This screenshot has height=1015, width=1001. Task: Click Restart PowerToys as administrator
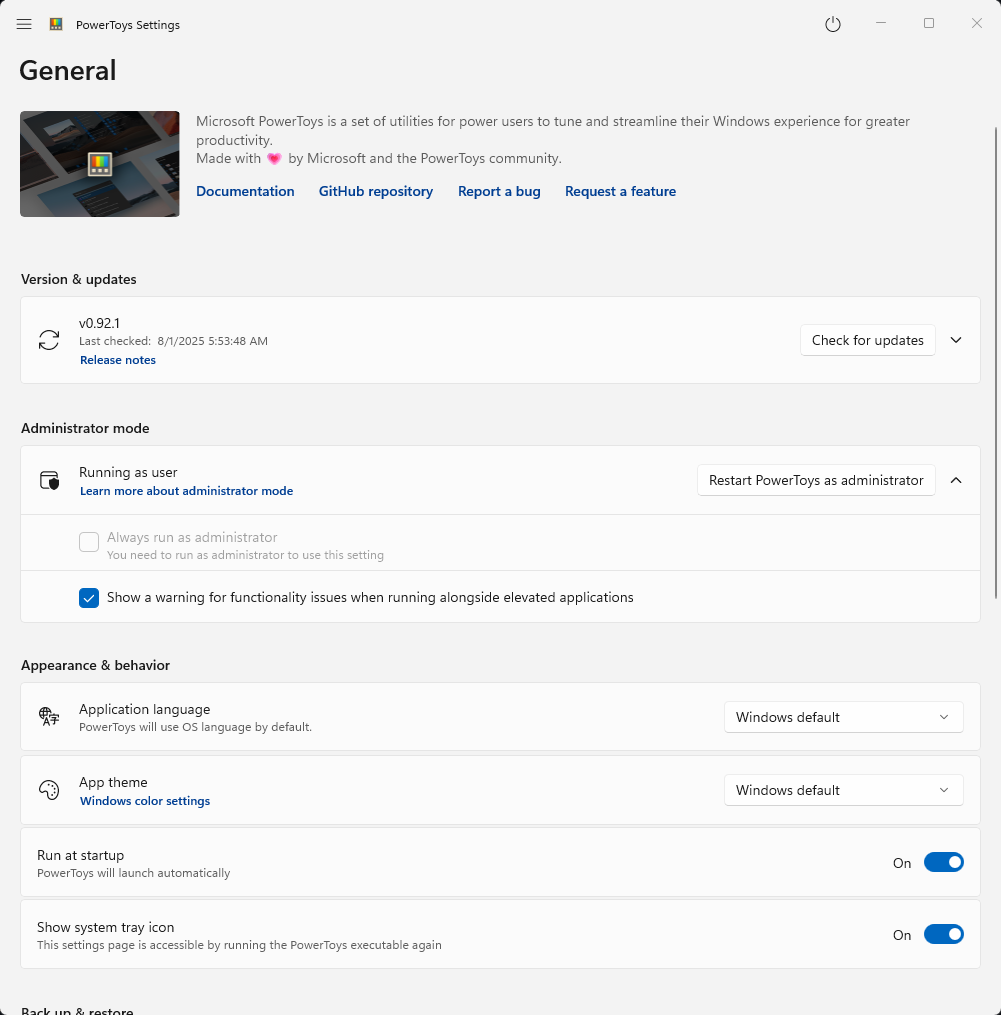pos(815,480)
